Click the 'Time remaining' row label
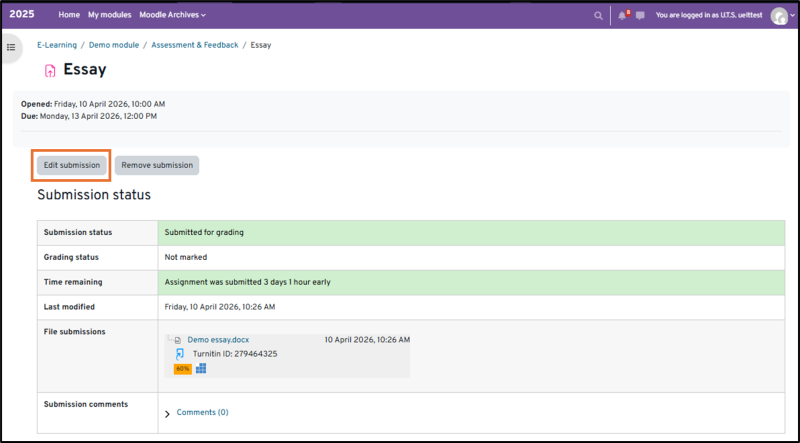The height and width of the screenshot is (443, 800). 73,282
